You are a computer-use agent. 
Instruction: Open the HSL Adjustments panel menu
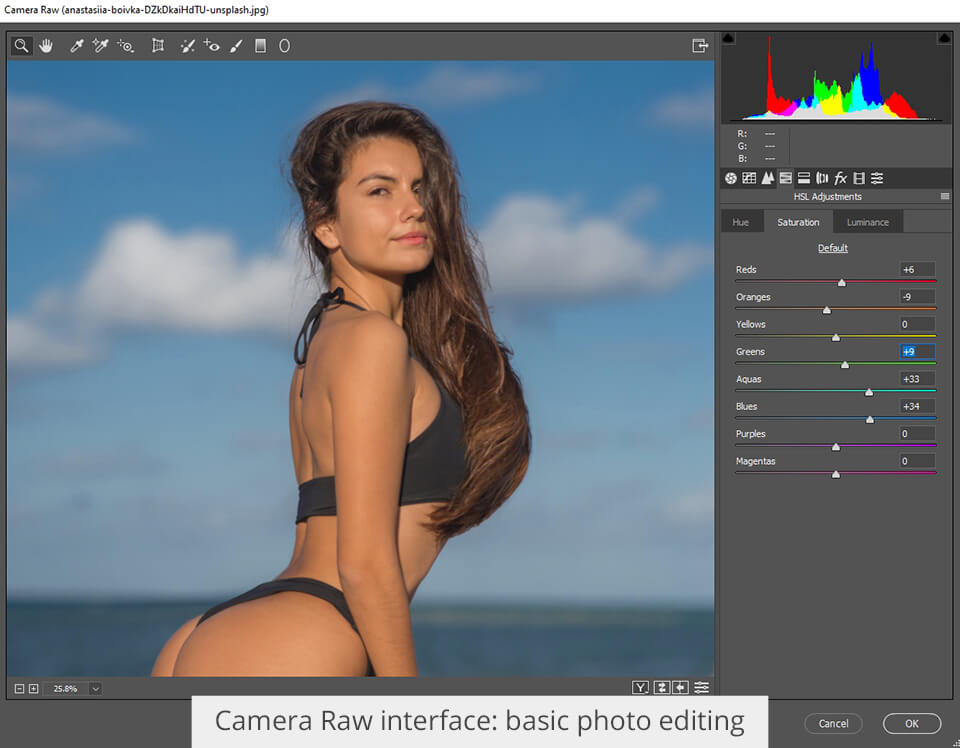944,196
